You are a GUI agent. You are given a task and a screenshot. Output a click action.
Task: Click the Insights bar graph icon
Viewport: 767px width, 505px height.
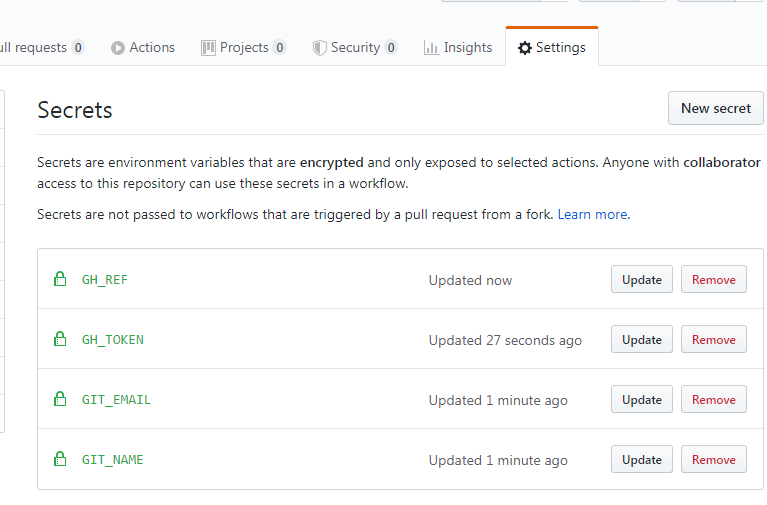431,48
